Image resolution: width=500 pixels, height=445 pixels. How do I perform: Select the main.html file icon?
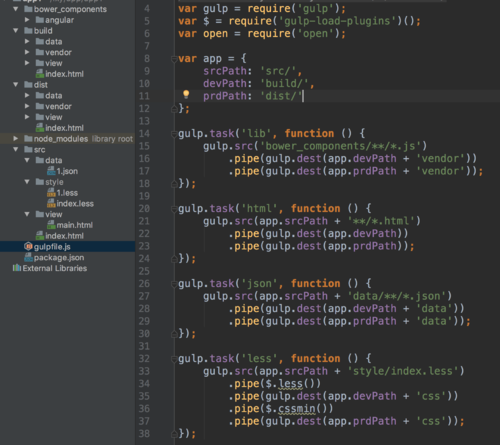[51, 225]
